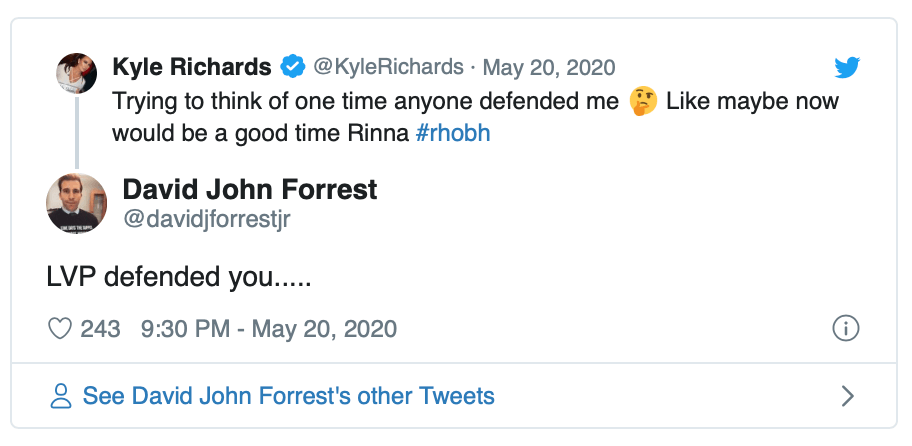
Task: Expand the right chevron arrow at bottom
Action: [847, 396]
